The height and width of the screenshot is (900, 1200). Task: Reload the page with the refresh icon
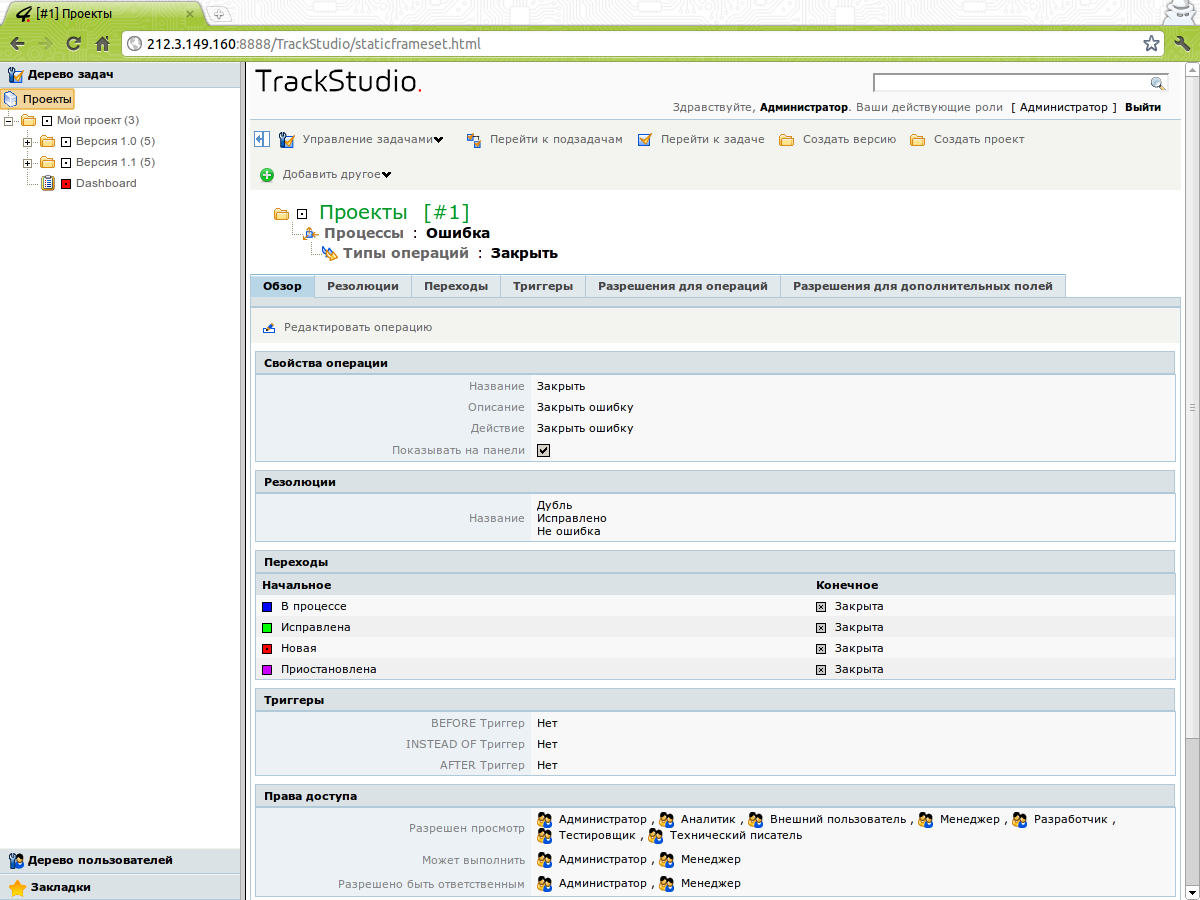click(73, 44)
